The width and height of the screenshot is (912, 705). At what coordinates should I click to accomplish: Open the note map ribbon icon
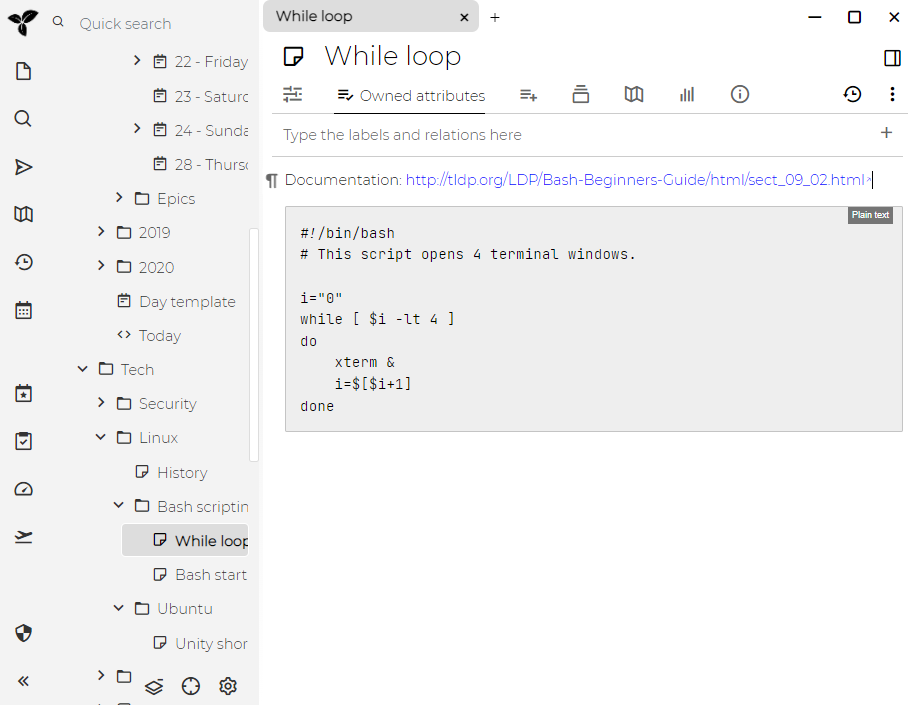pos(634,94)
